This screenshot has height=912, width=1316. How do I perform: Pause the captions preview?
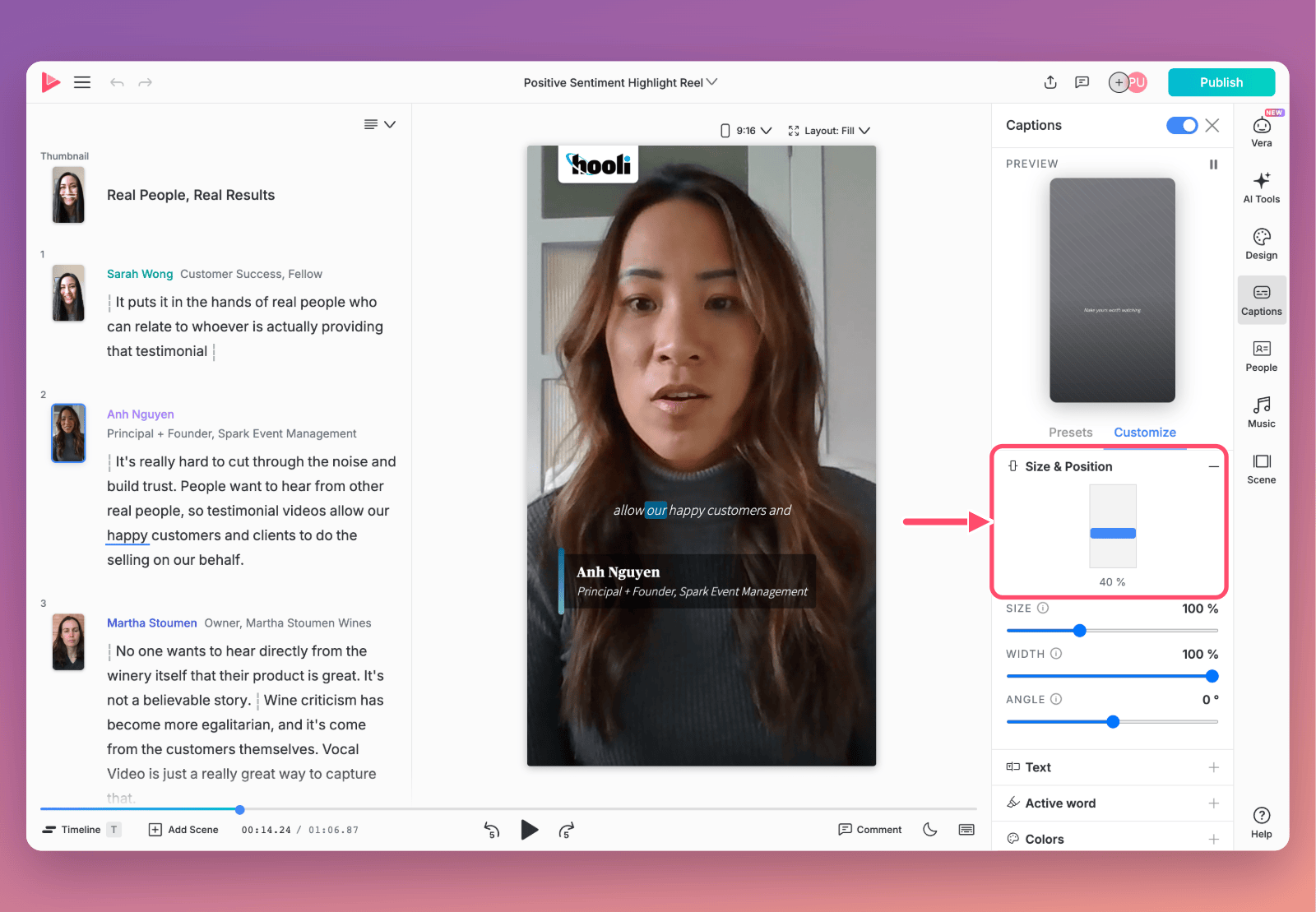[1213, 164]
